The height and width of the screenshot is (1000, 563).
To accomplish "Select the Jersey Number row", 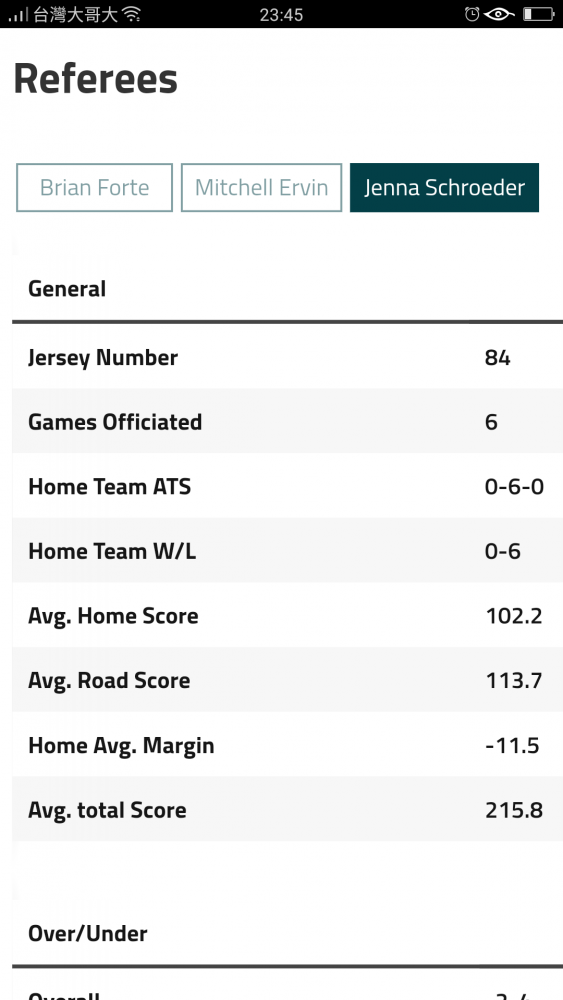I will pos(288,357).
